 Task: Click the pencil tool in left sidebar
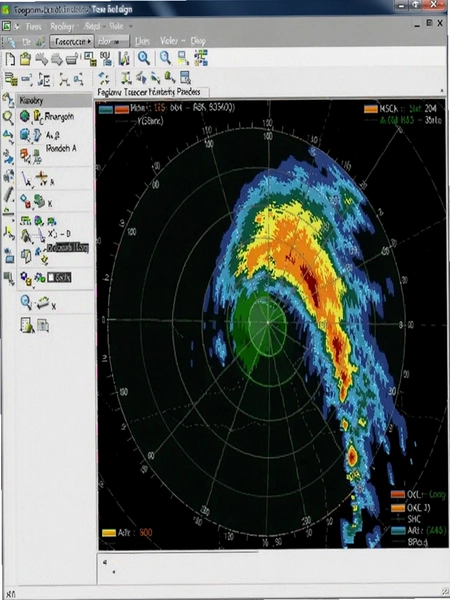(8, 194)
